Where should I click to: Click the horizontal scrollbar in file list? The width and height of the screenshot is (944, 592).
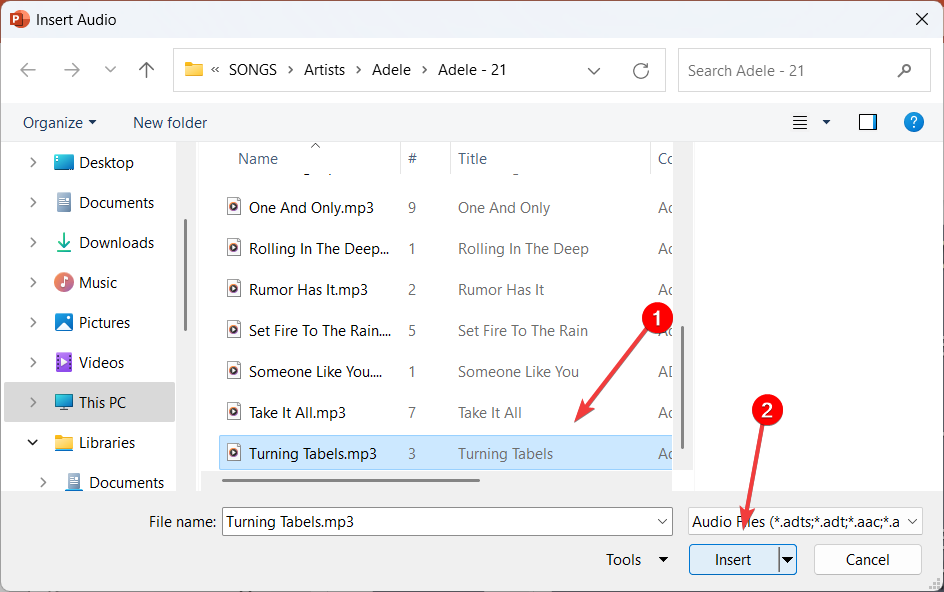[x=350, y=481]
